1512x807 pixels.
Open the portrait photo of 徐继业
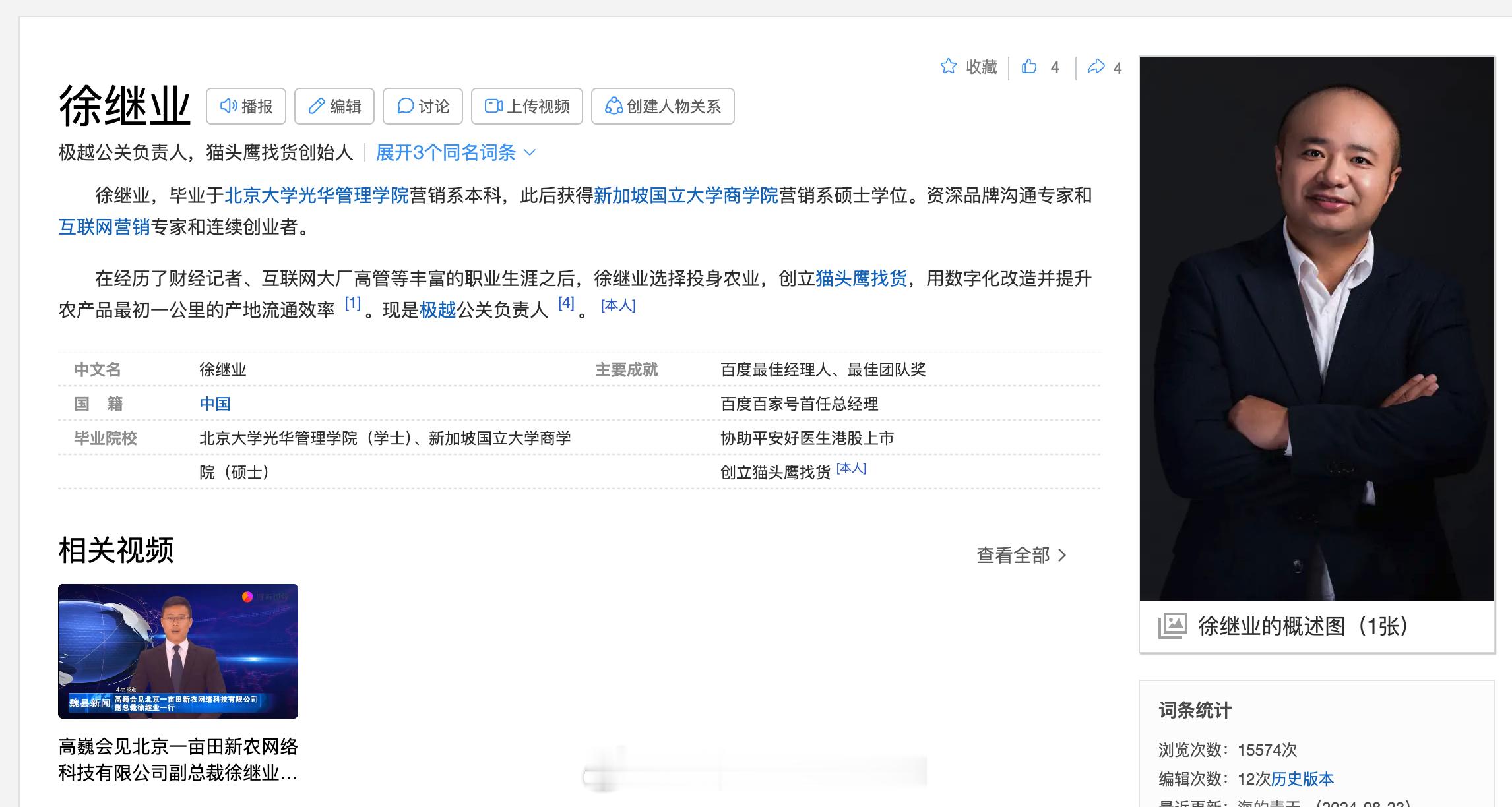coord(1317,328)
